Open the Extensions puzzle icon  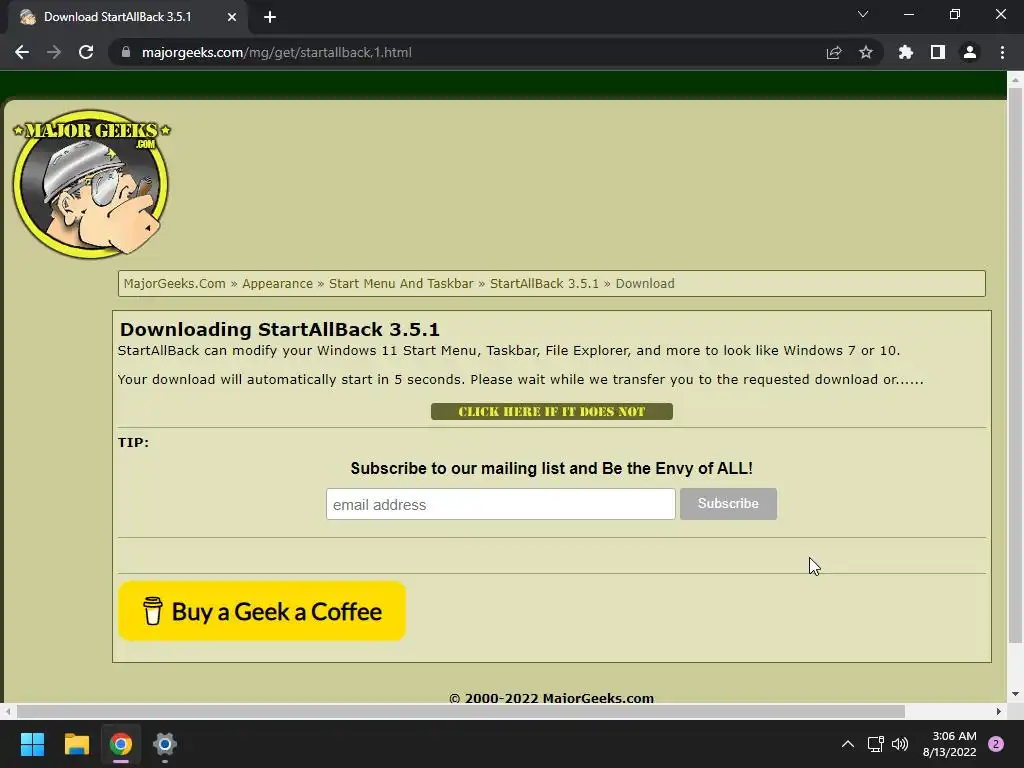(x=906, y=52)
